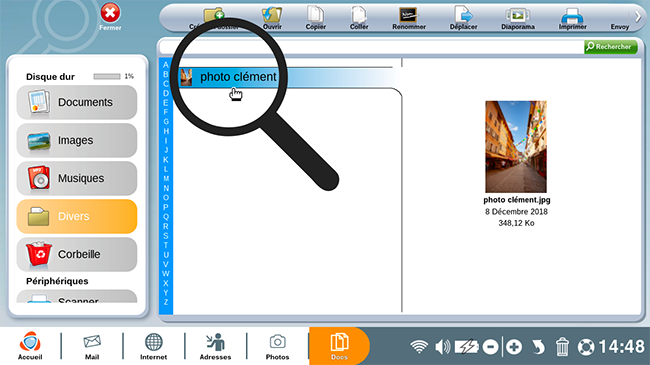Click into the file search field
The image size is (650, 365).
(372, 47)
